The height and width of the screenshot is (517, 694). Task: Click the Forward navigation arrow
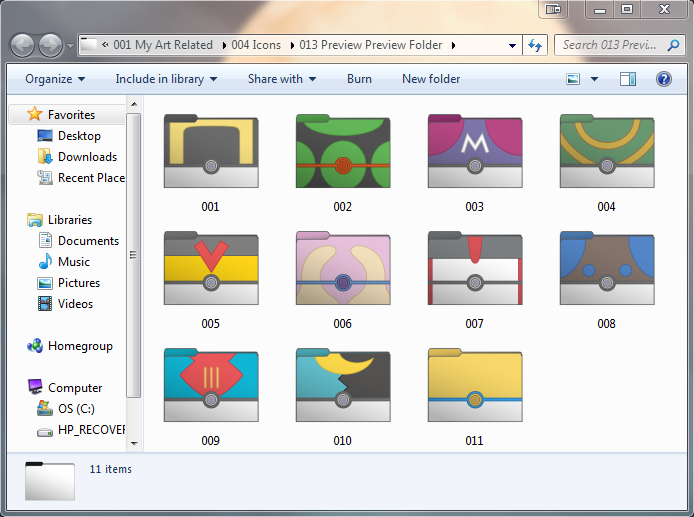[x=50, y=45]
